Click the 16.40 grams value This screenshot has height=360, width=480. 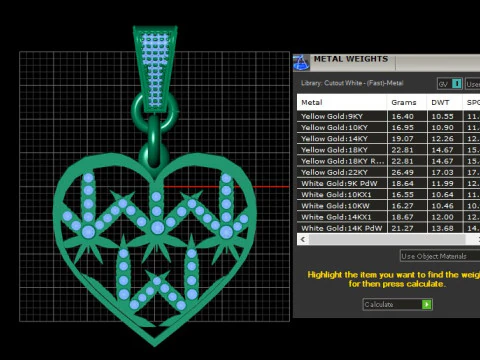tap(403, 116)
